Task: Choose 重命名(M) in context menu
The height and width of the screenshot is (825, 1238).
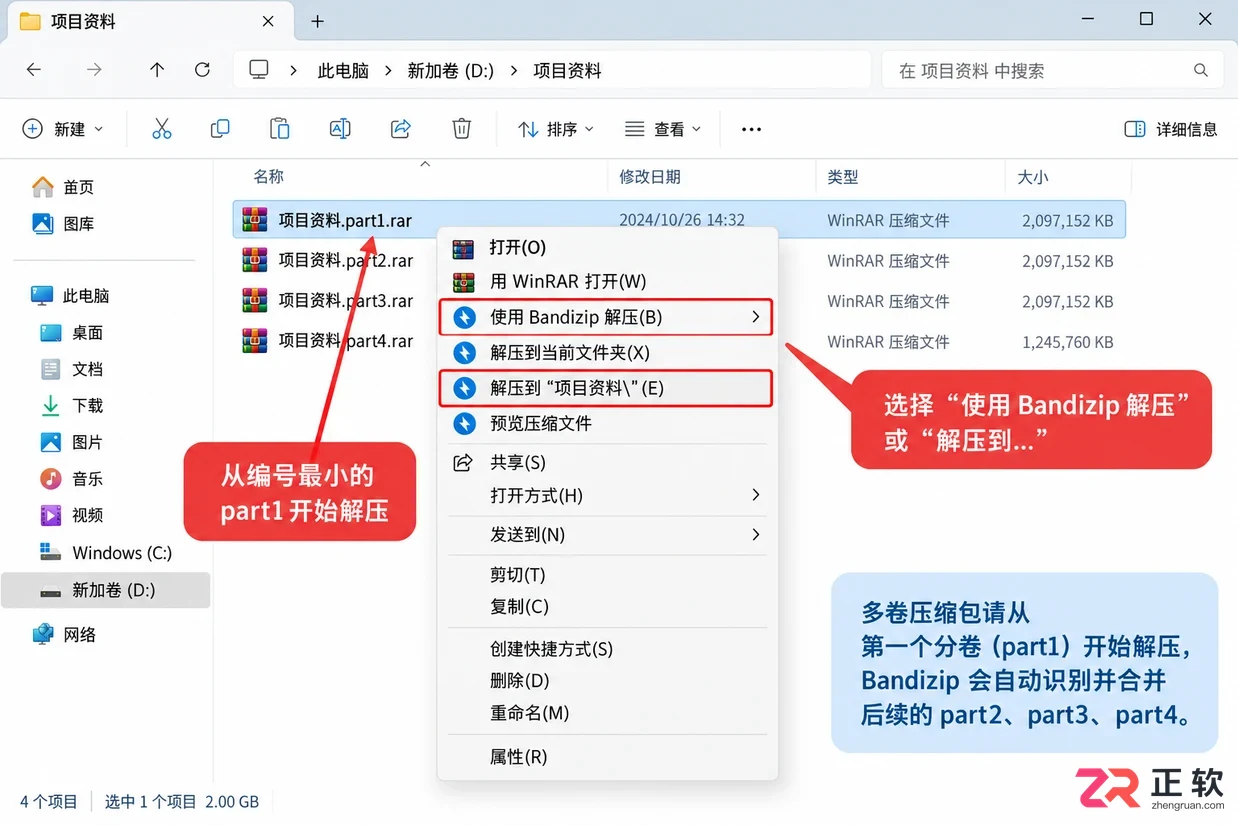Action: (606, 713)
